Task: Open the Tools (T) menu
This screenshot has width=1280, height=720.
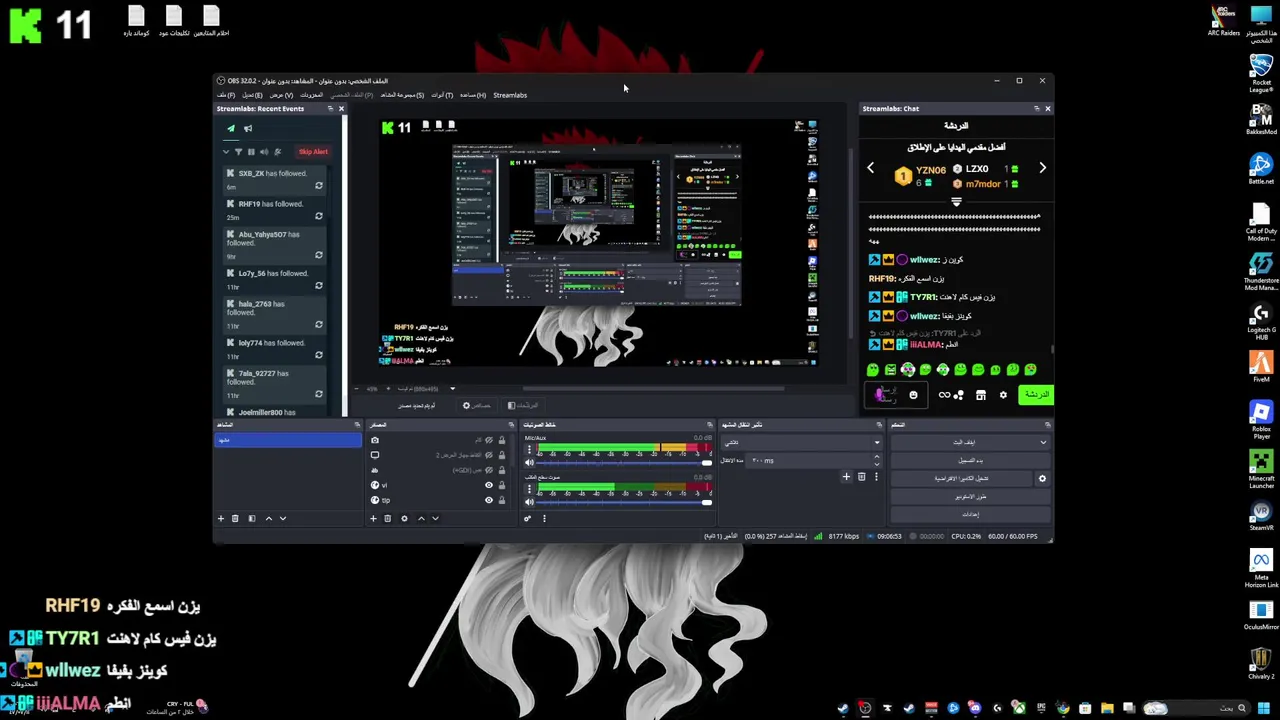Action: point(442,95)
